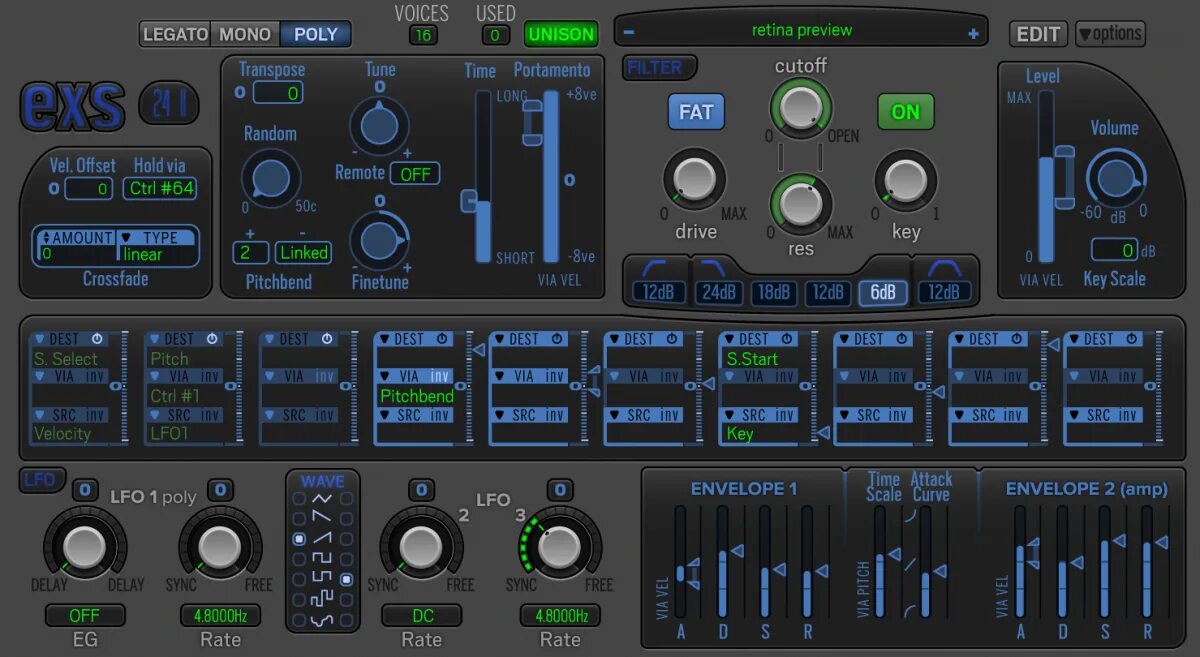1200x657 pixels.
Task: Select right radio button beside random wave
Action: (347, 620)
